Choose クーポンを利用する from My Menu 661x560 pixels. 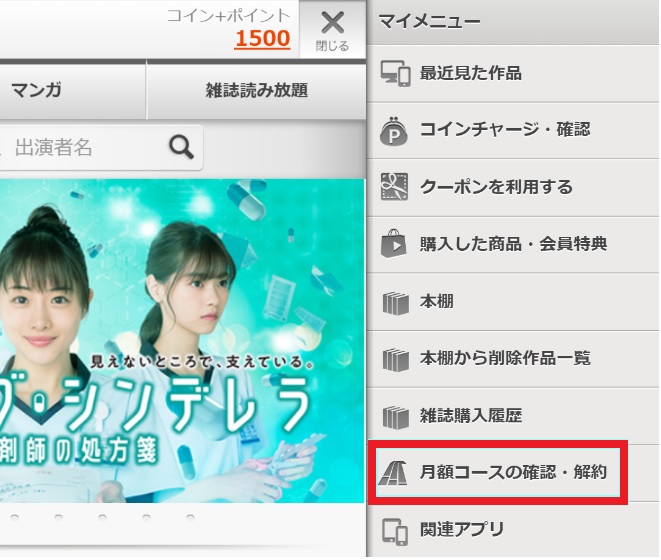[513, 188]
